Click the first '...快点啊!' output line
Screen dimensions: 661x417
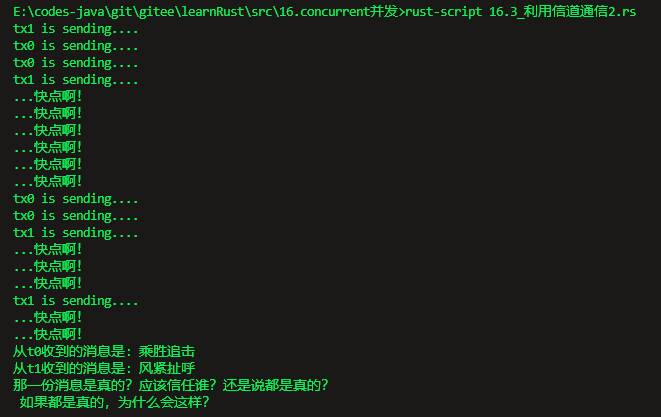point(47,97)
